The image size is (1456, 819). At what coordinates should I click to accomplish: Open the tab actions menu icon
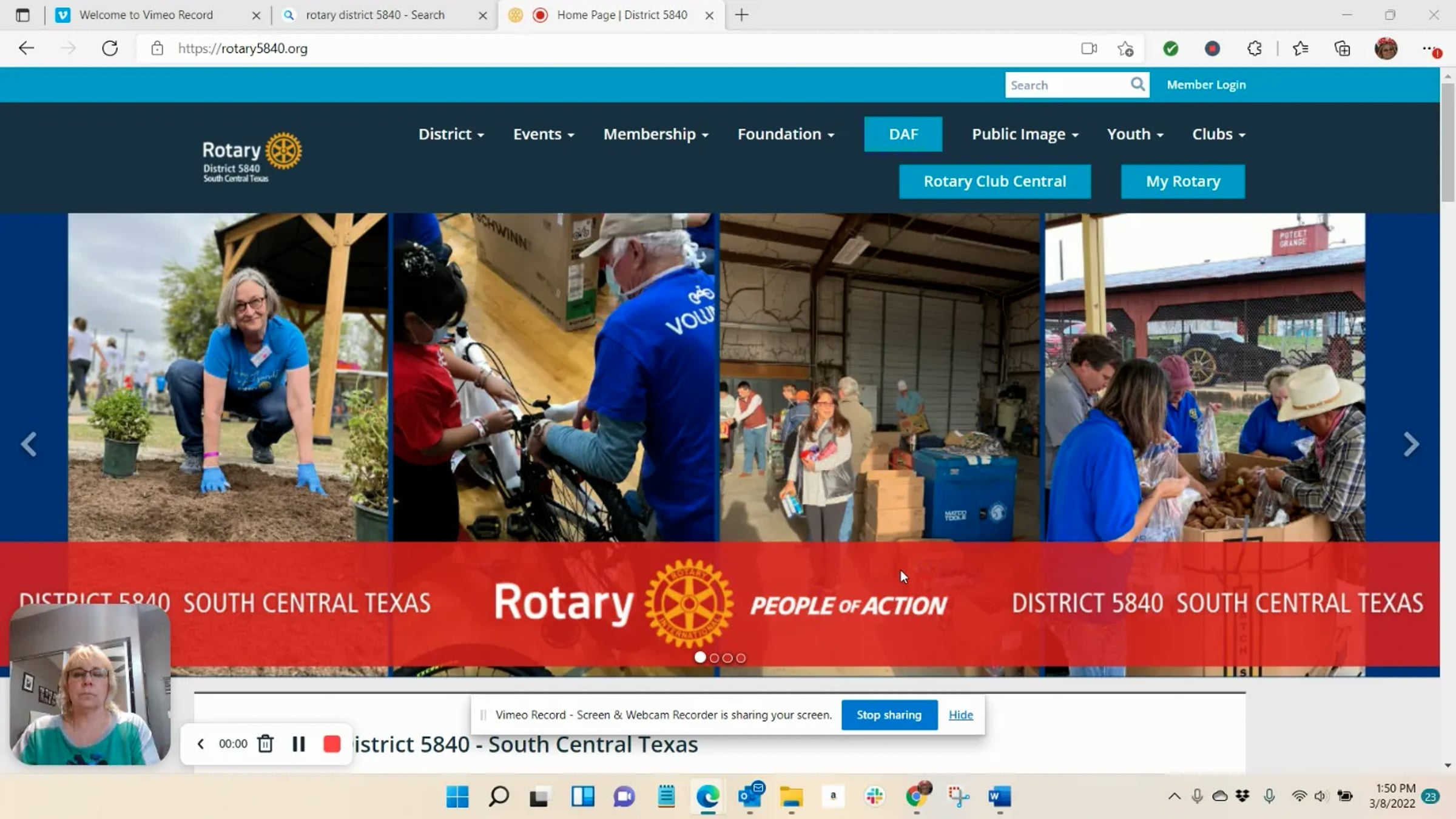coord(22,15)
